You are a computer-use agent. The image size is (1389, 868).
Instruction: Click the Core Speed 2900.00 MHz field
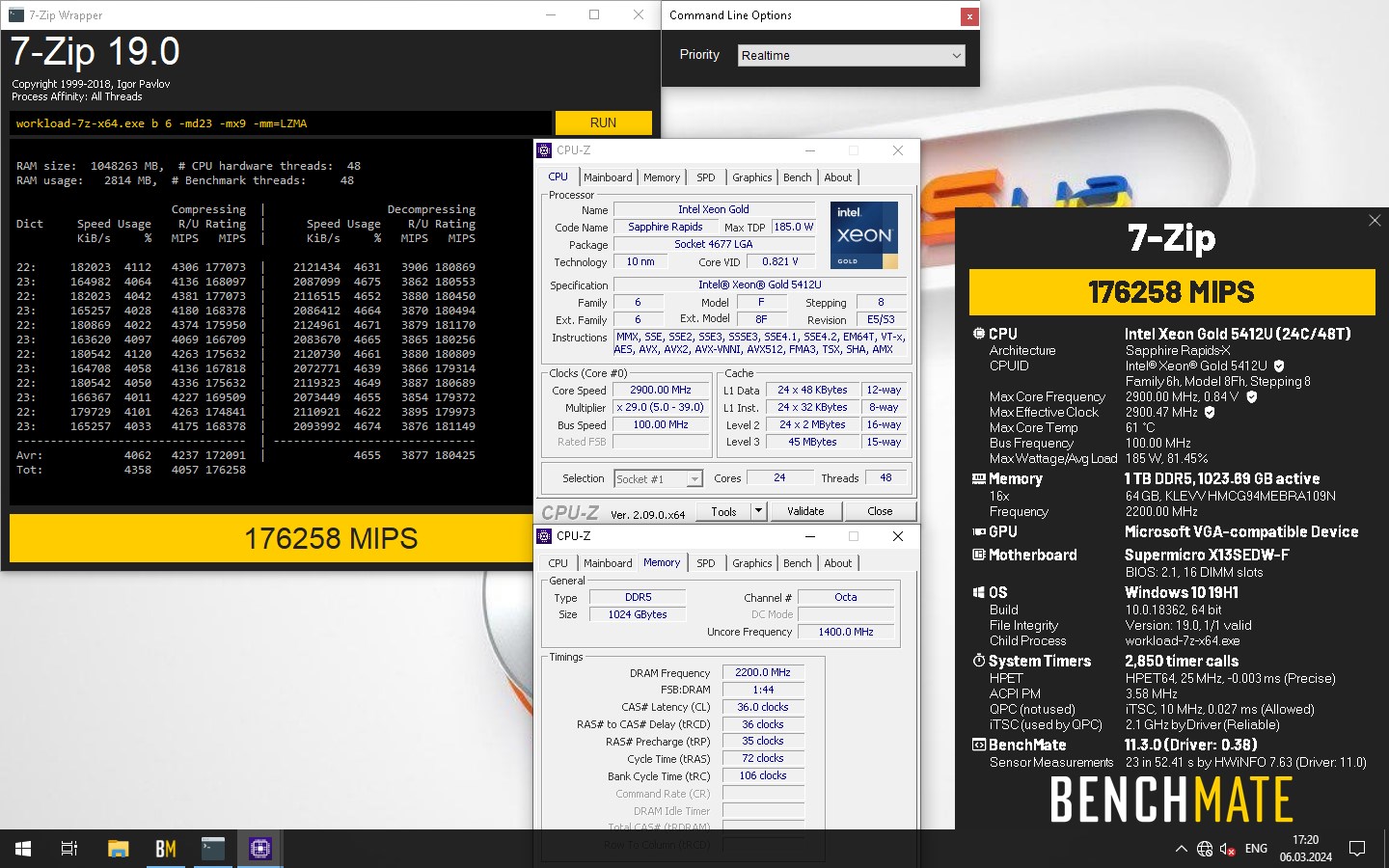coord(660,391)
